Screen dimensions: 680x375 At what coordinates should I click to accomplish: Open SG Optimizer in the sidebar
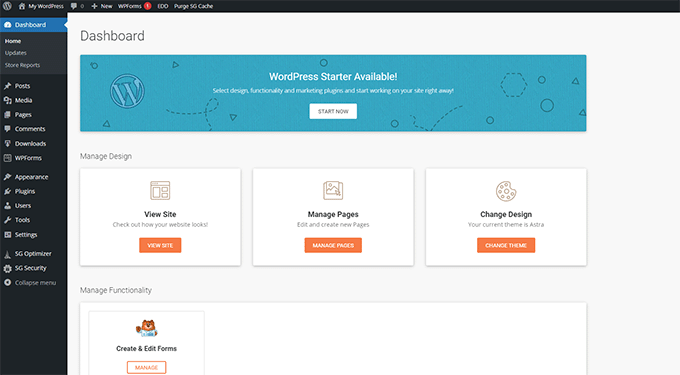click(33, 254)
